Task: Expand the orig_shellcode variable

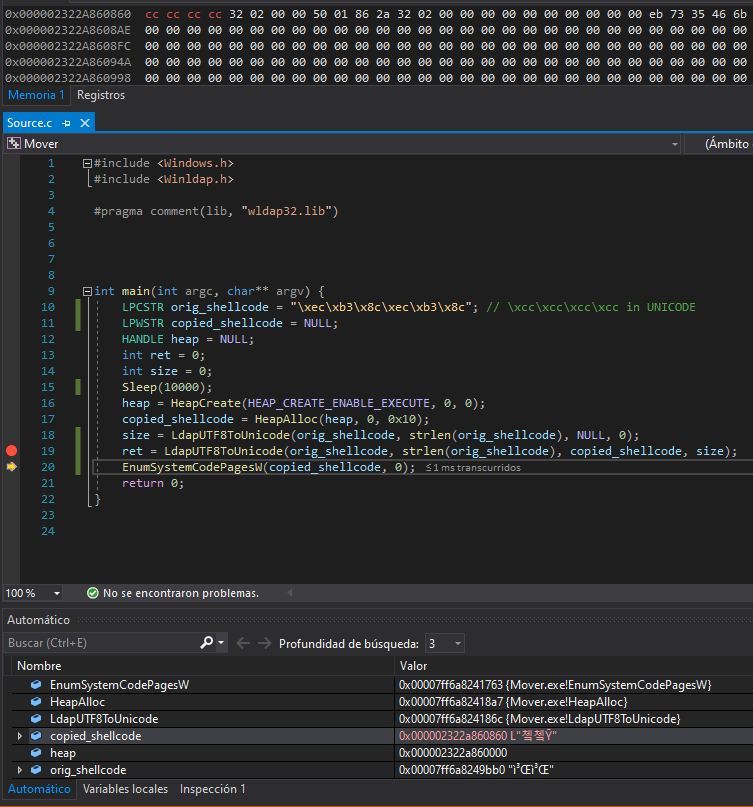Action: point(20,770)
